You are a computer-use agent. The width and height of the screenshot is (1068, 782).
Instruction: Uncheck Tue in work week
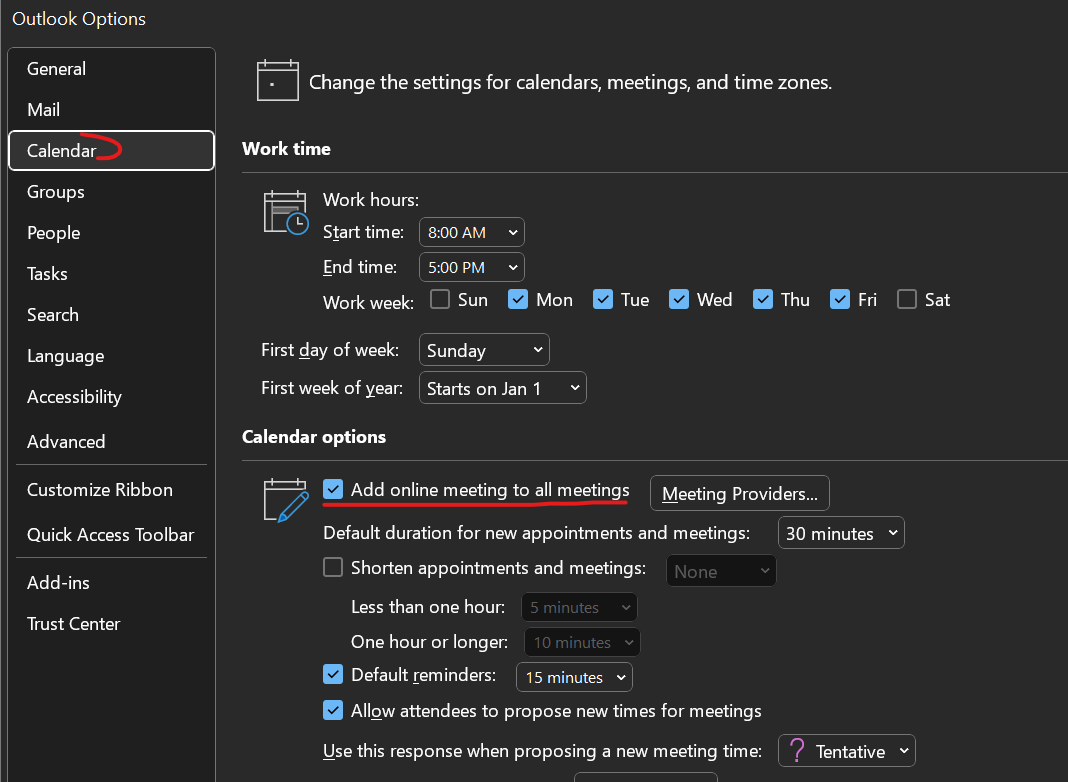603,299
